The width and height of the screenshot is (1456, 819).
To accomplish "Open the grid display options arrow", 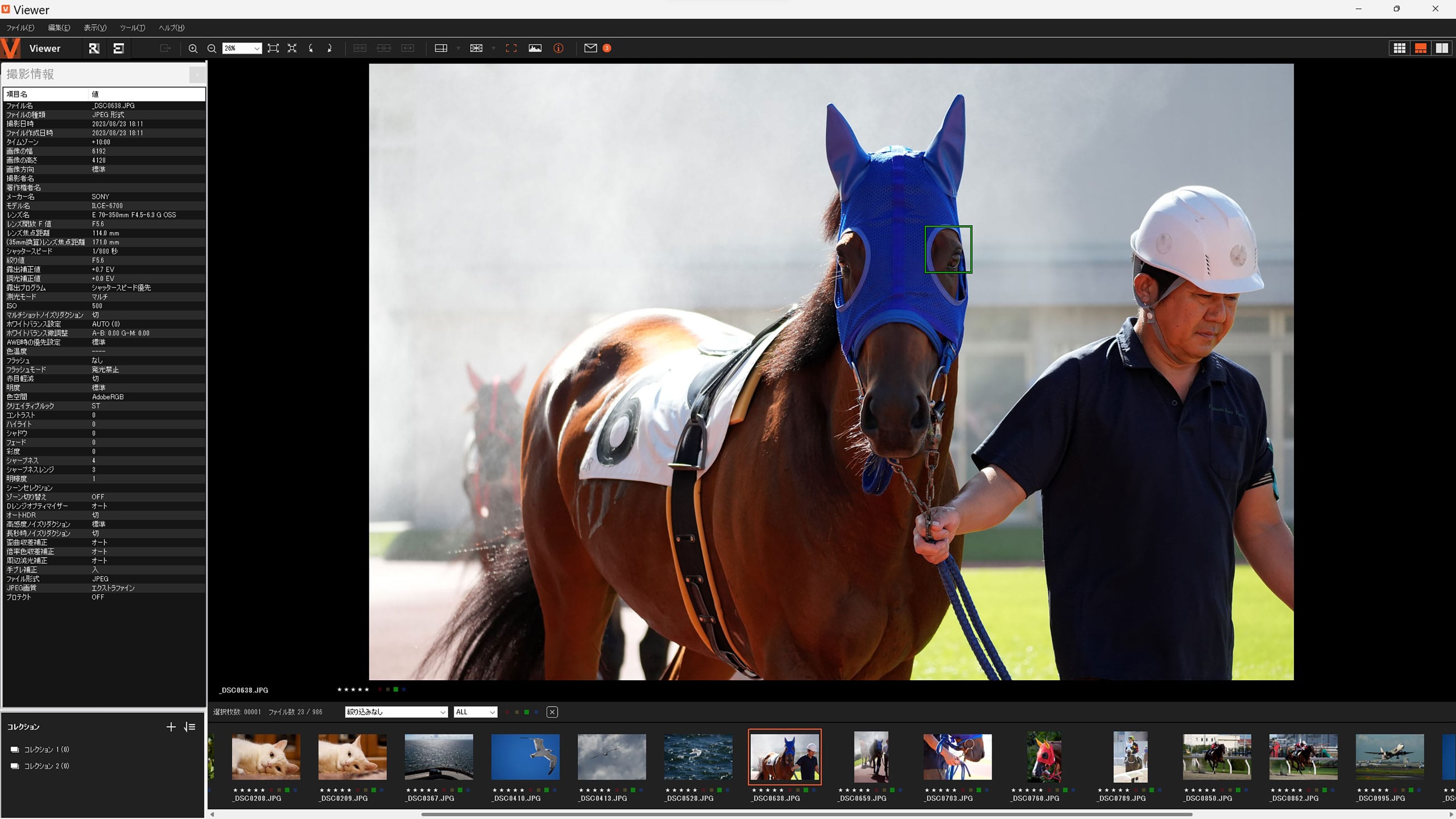I will click(493, 48).
